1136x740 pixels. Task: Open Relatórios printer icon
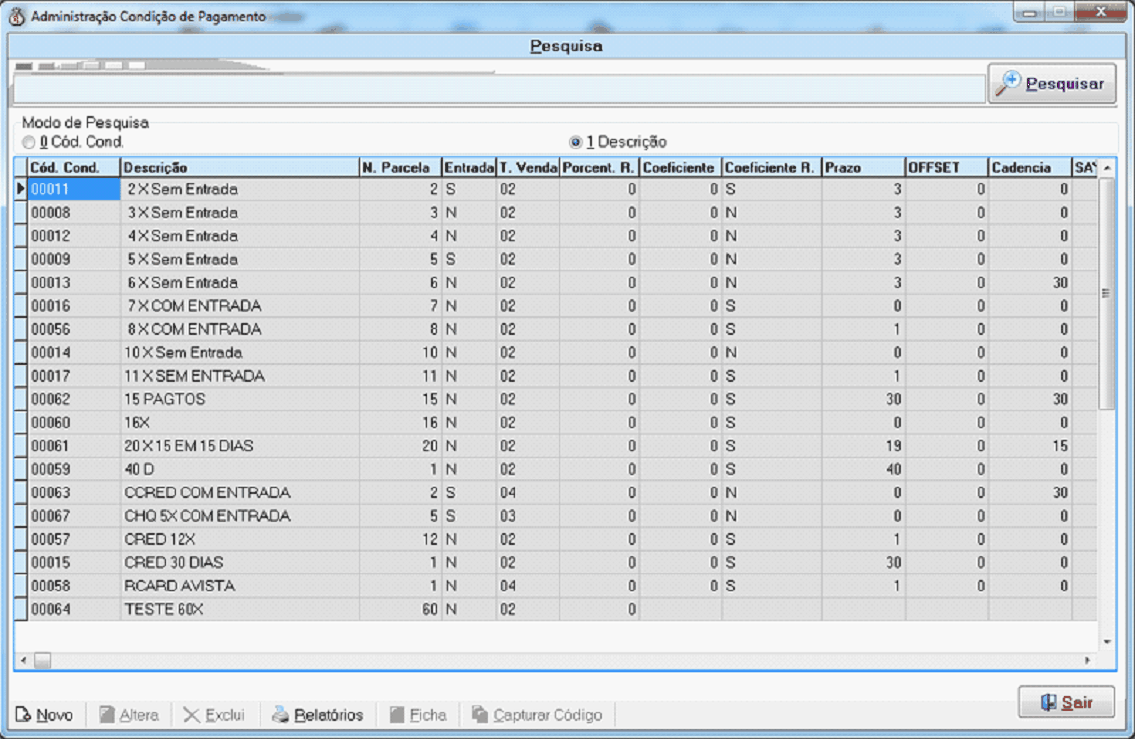click(280, 715)
